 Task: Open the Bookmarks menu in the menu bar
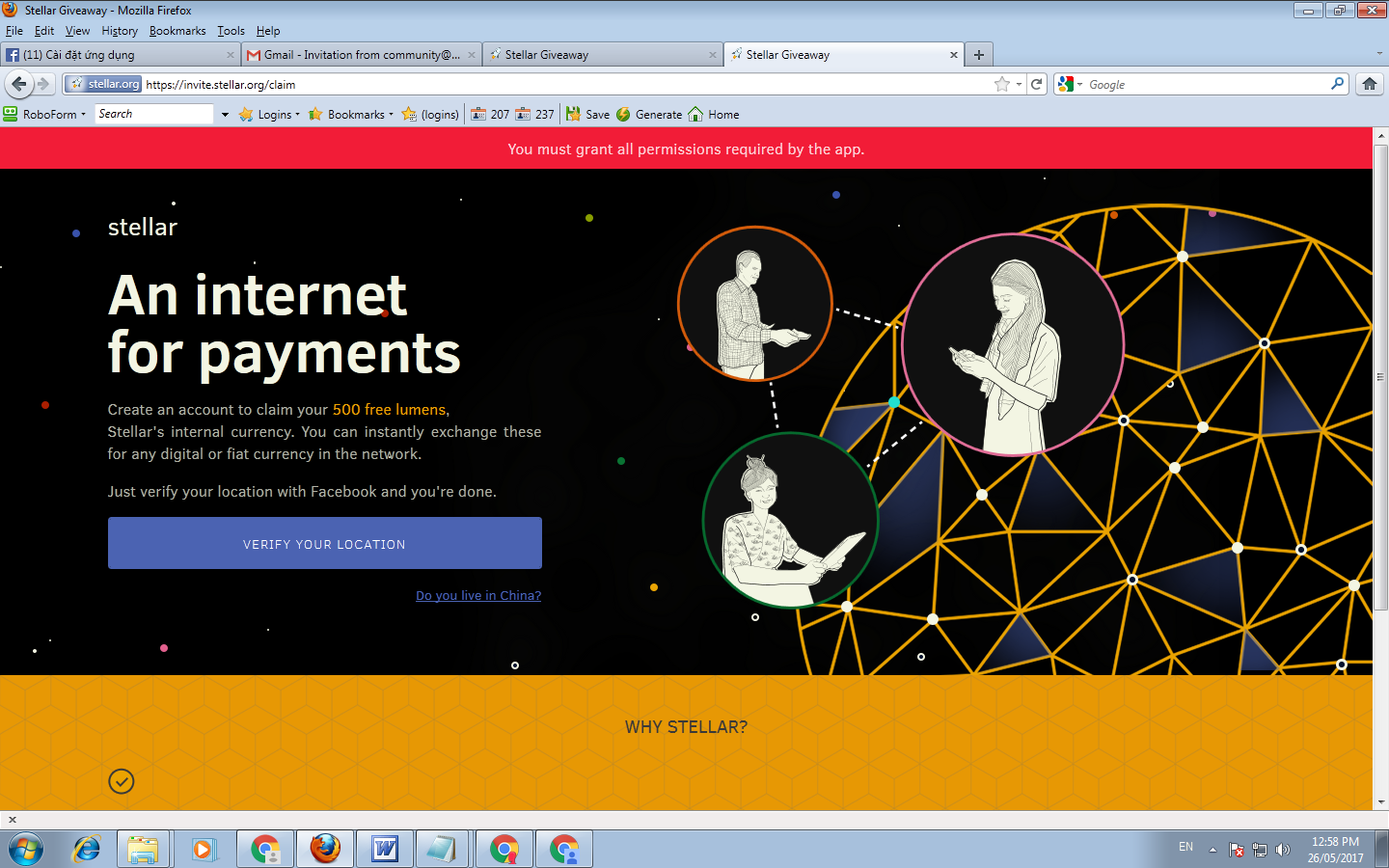click(177, 31)
